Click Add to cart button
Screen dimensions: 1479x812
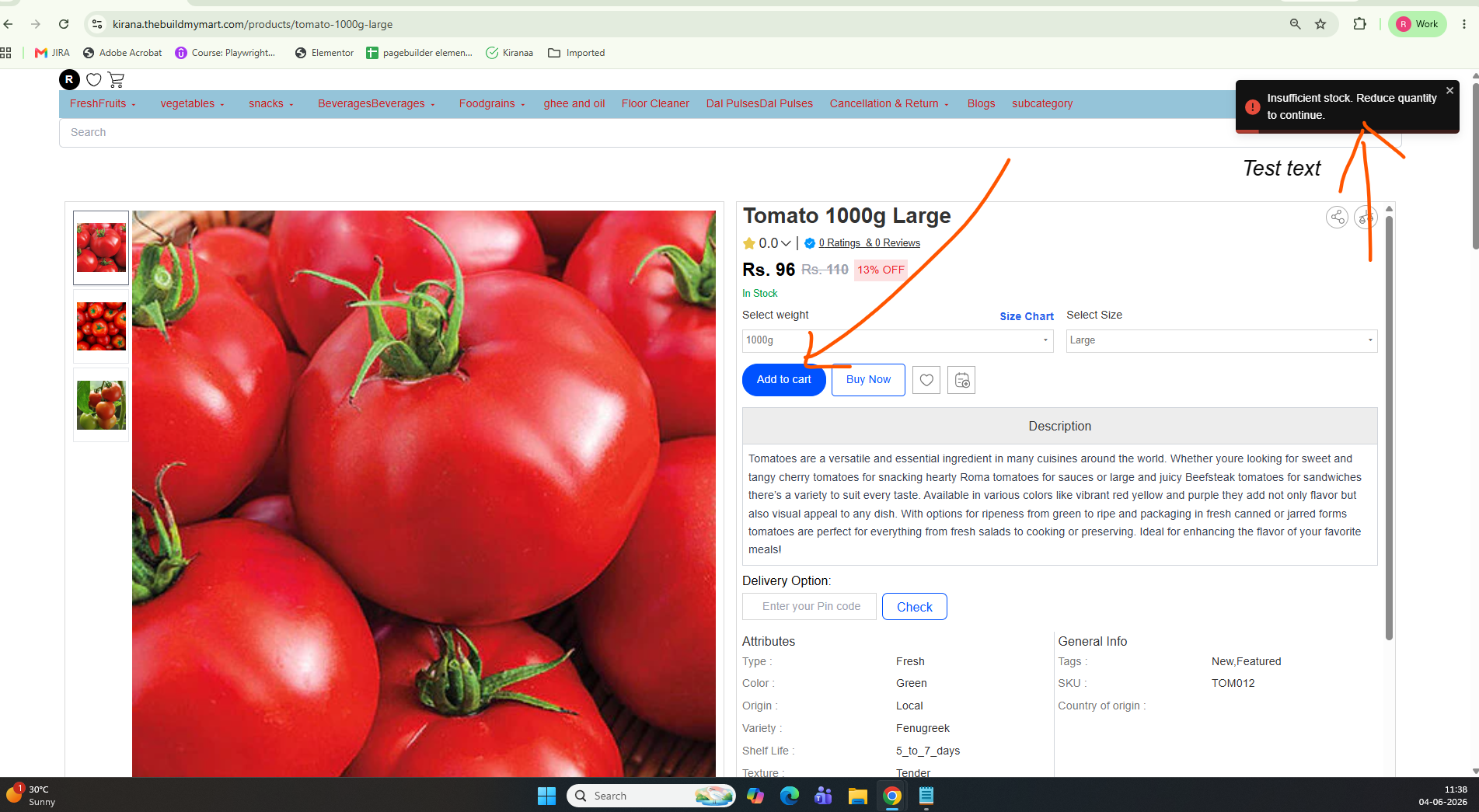point(783,380)
